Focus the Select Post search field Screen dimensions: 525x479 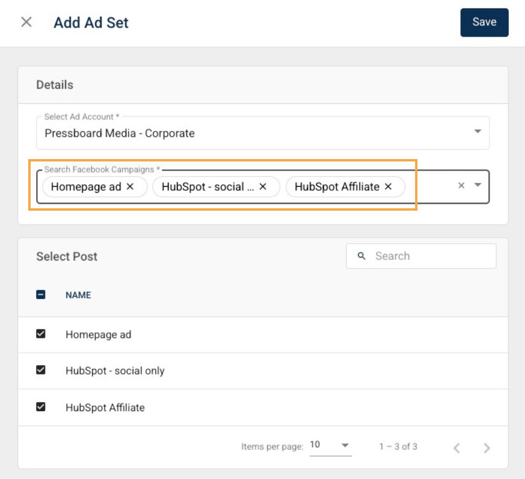421,256
